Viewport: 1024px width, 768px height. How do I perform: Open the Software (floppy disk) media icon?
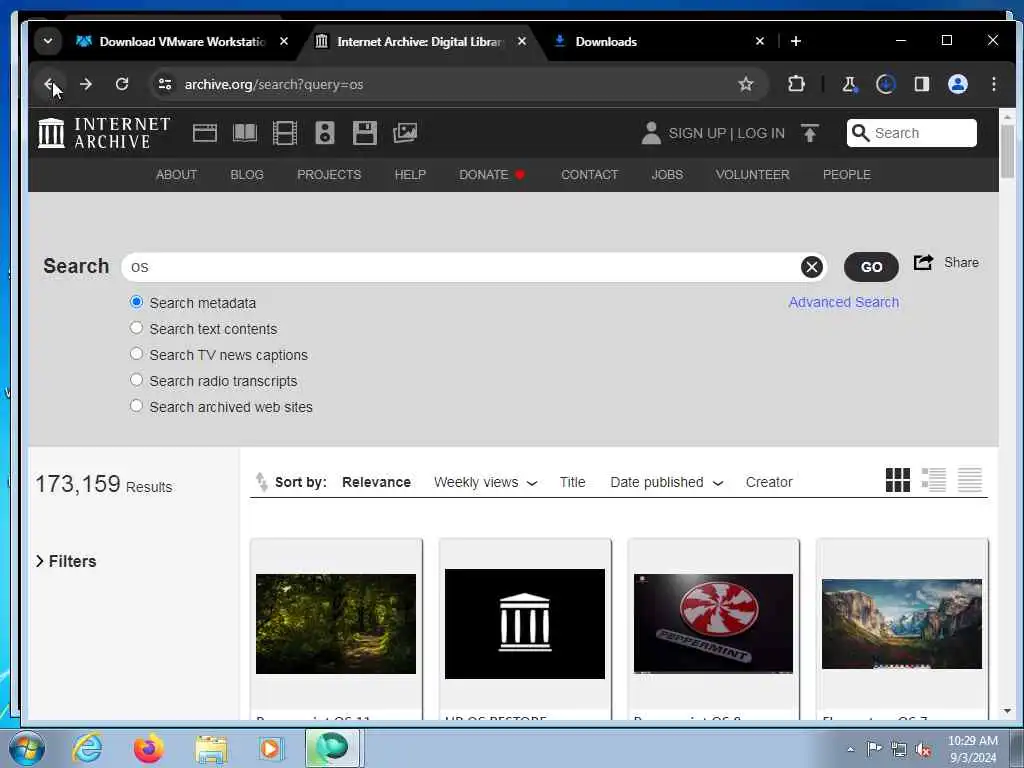(364, 133)
